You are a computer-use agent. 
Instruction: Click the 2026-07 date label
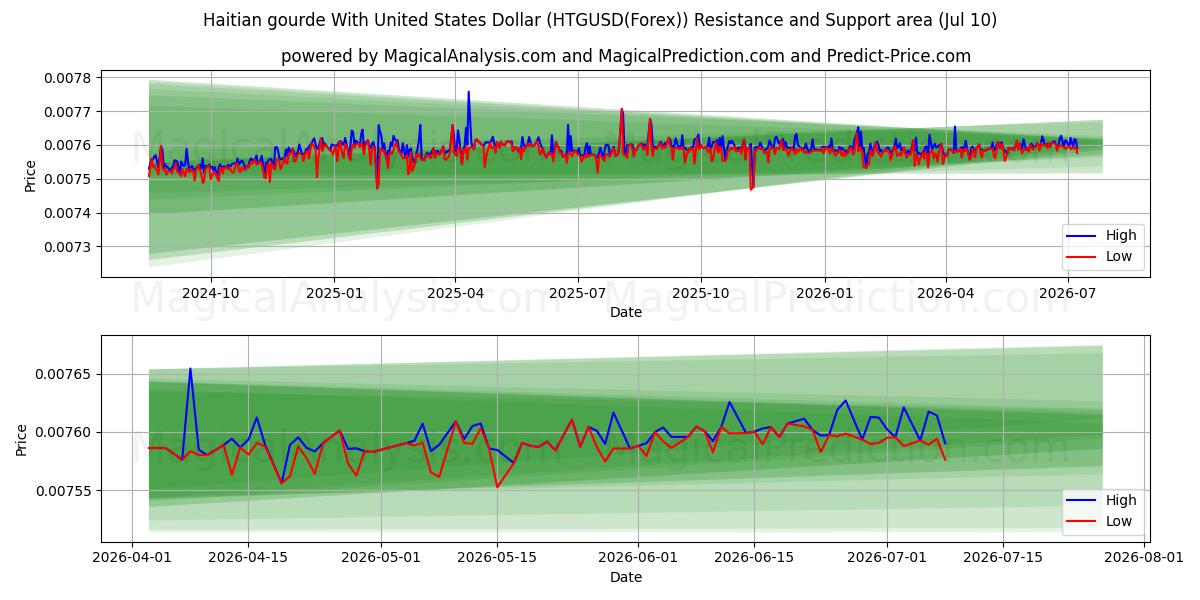pyautogui.click(x=1068, y=294)
